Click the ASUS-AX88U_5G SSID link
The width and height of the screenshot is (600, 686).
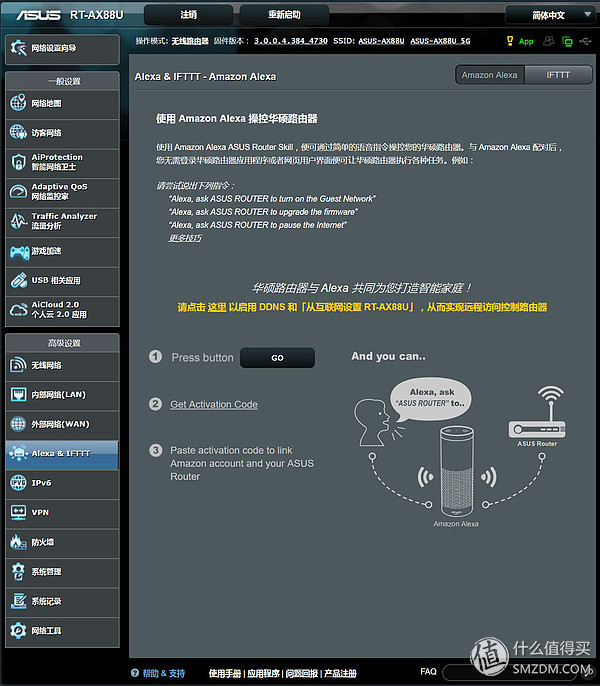point(440,41)
